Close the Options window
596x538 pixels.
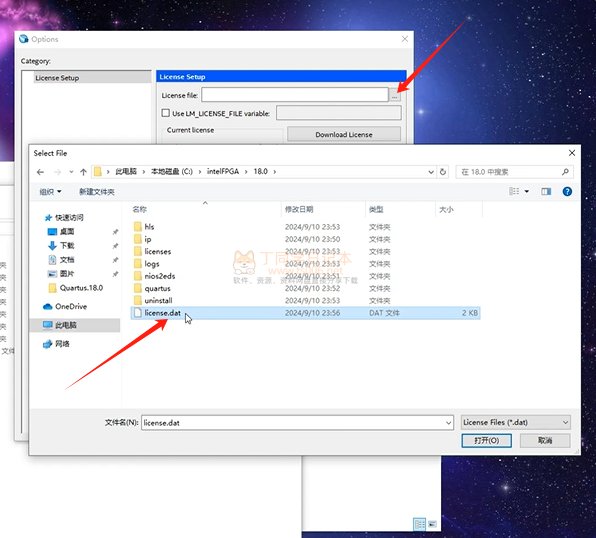point(405,39)
